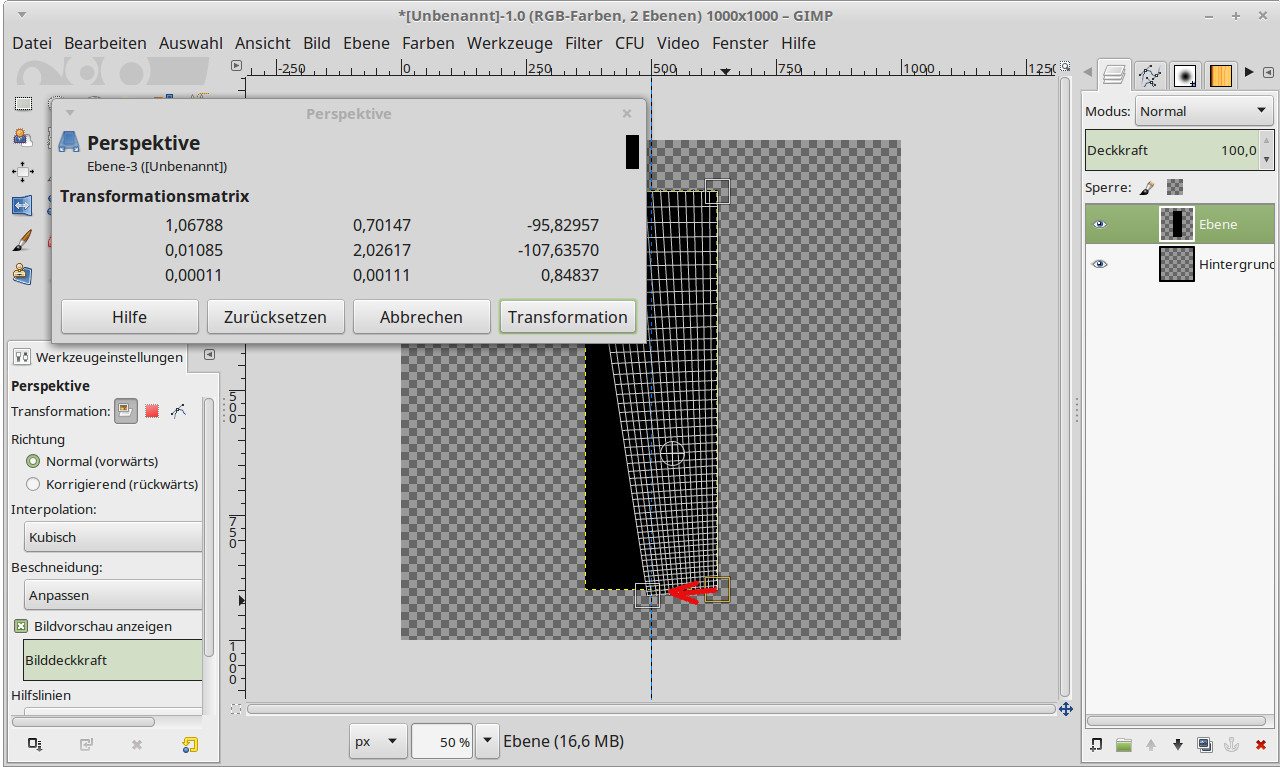Open the canvas menu arrow at ruler corner
Image resolution: width=1280 pixels, height=767 pixels.
coord(236,66)
